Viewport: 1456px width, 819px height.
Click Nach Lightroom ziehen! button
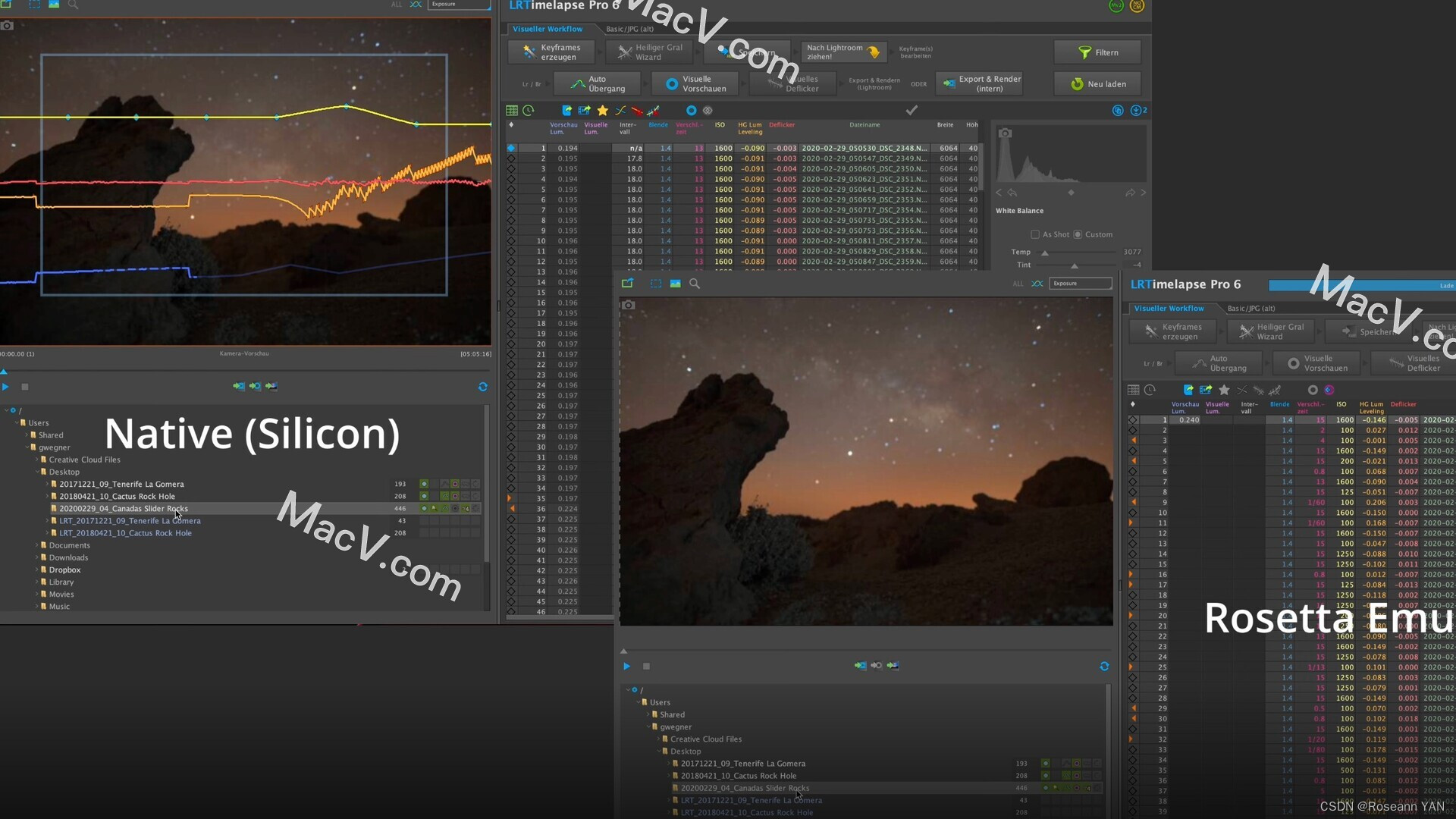pyautogui.click(x=843, y=52)
